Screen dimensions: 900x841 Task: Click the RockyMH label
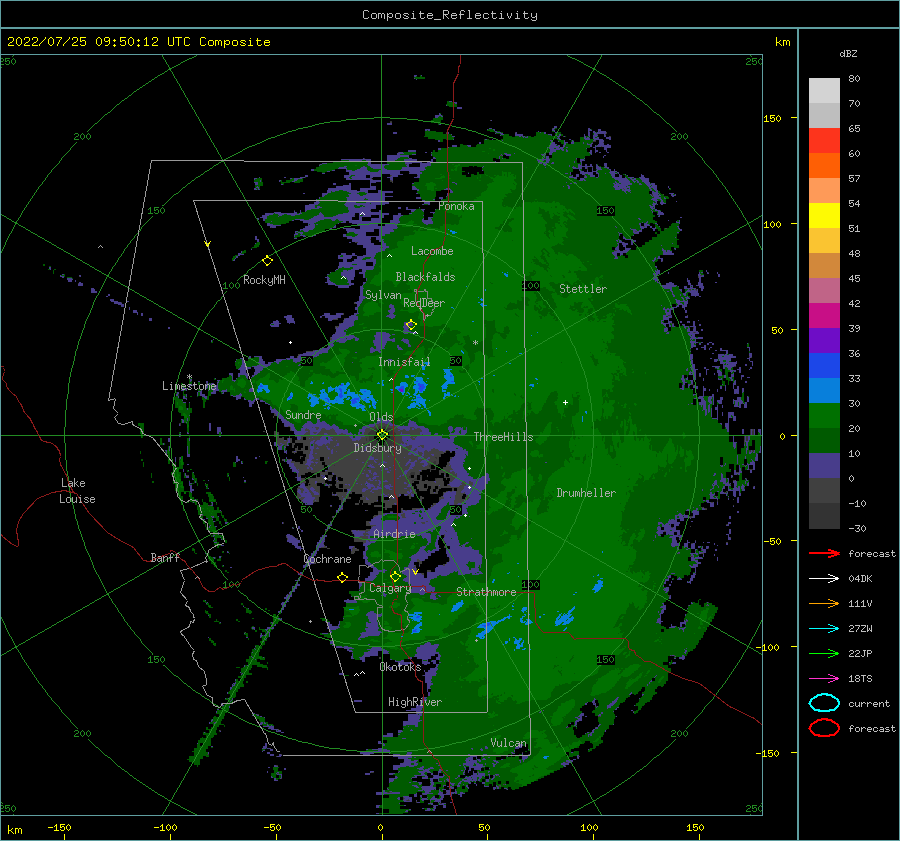(x=264, y=280)
